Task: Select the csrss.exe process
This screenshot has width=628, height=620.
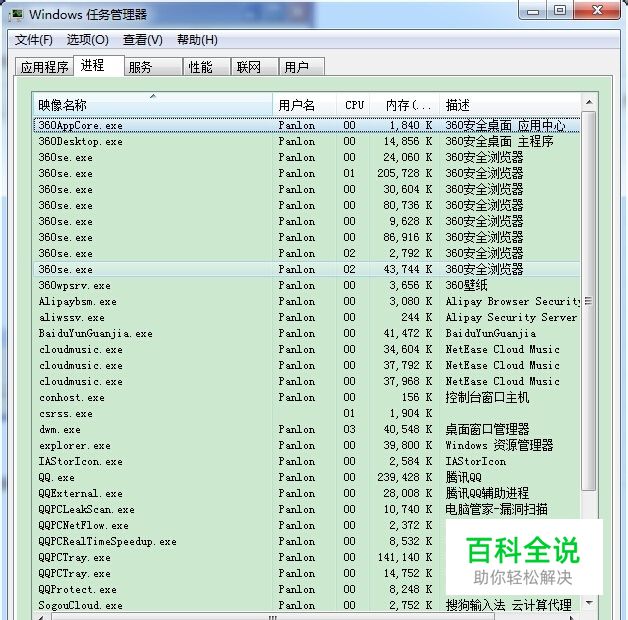Action: (306, 413)
